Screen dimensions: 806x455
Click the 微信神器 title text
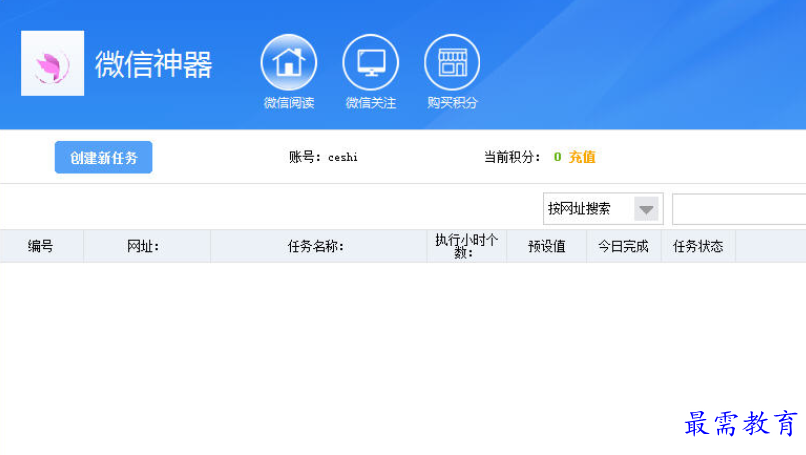(x=153, y=64)
